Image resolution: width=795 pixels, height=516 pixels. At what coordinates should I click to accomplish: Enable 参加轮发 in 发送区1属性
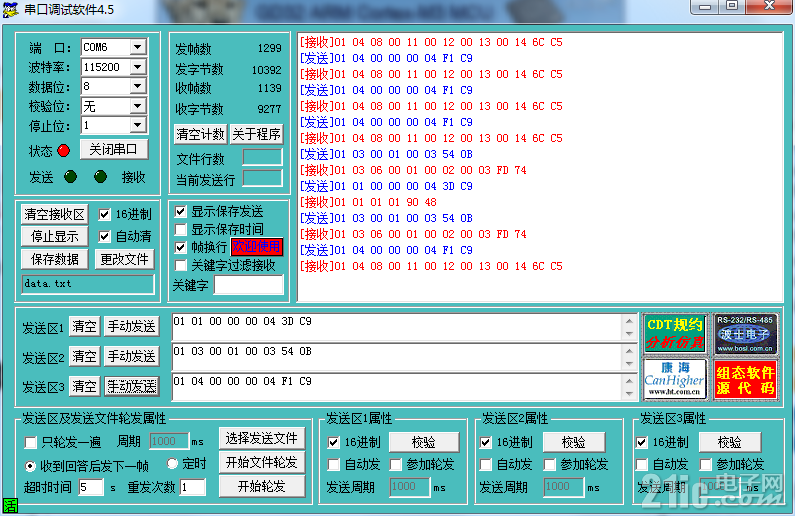pos(395,464)
